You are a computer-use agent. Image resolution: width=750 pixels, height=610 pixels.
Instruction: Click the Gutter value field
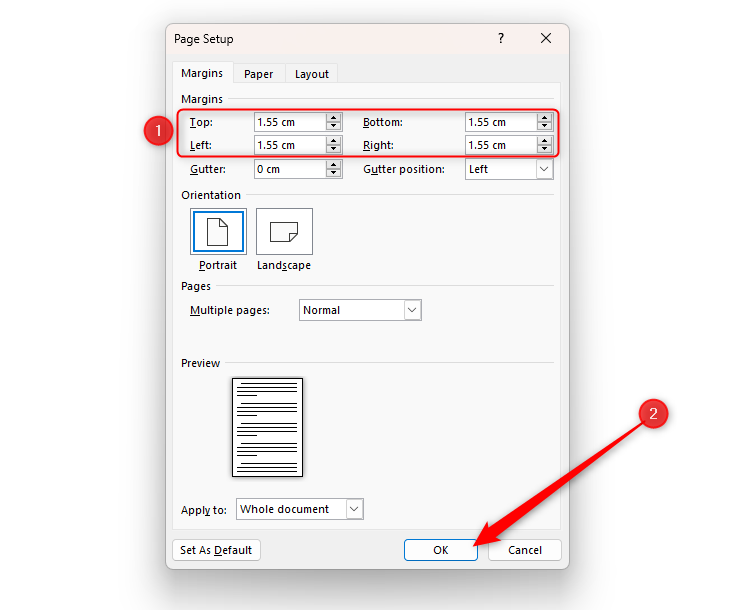[x=290, y=169]
